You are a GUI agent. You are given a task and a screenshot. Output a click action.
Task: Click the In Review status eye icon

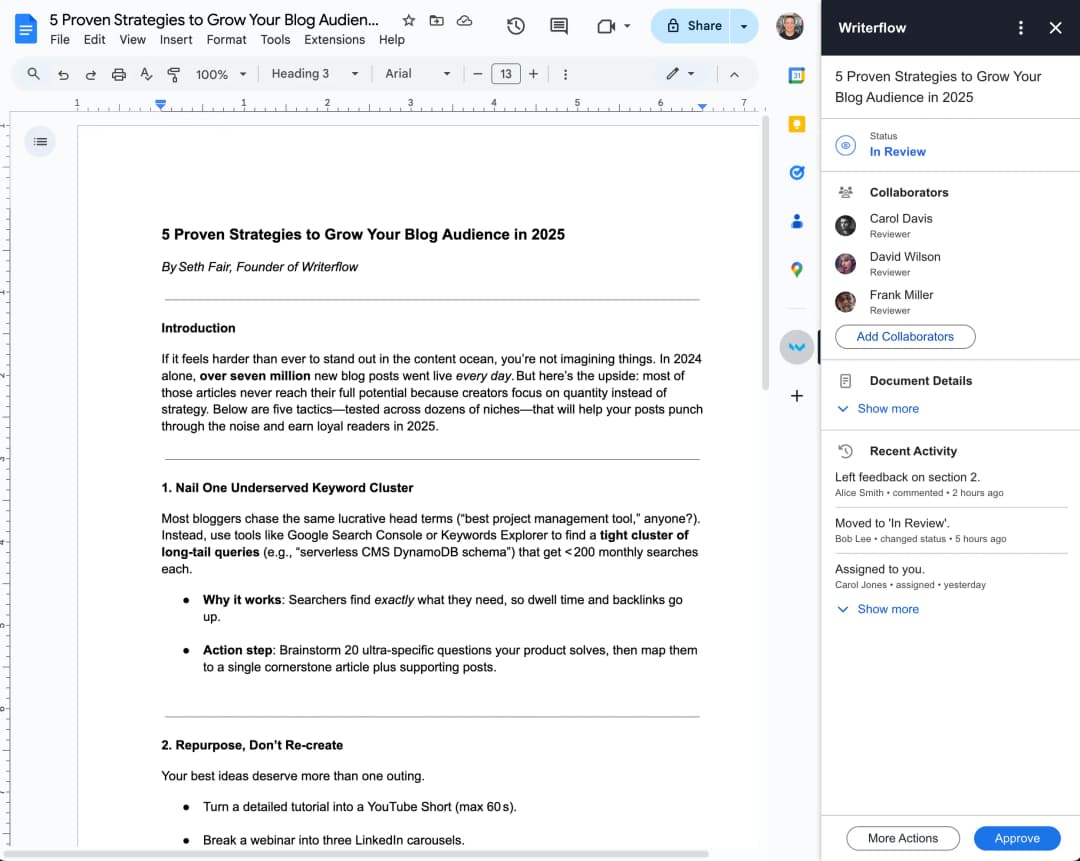pyautogui.click(x=845, y=145)
